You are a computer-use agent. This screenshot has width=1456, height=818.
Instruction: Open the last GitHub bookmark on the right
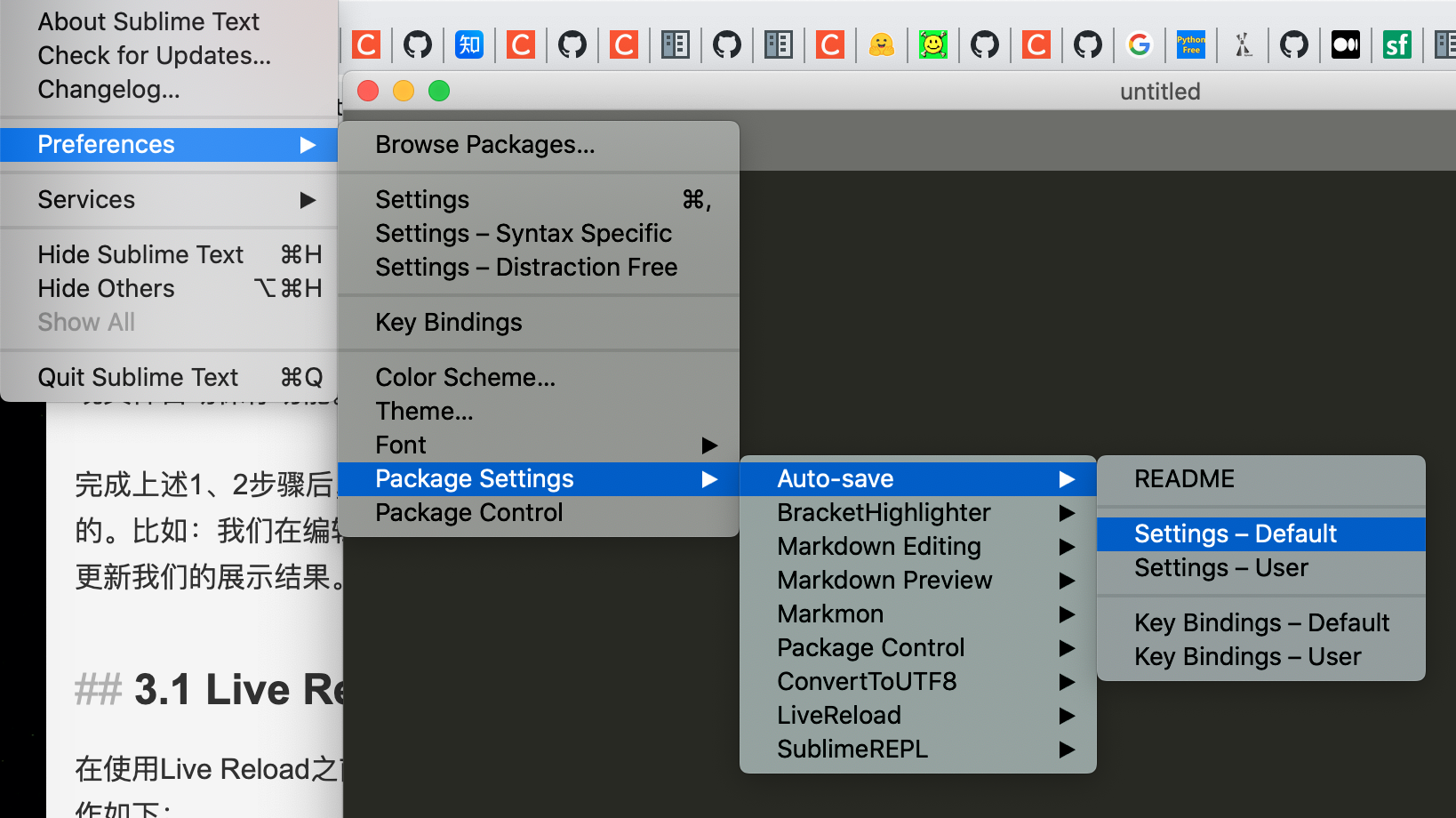pyautogui.click(x=1293, y=44)
